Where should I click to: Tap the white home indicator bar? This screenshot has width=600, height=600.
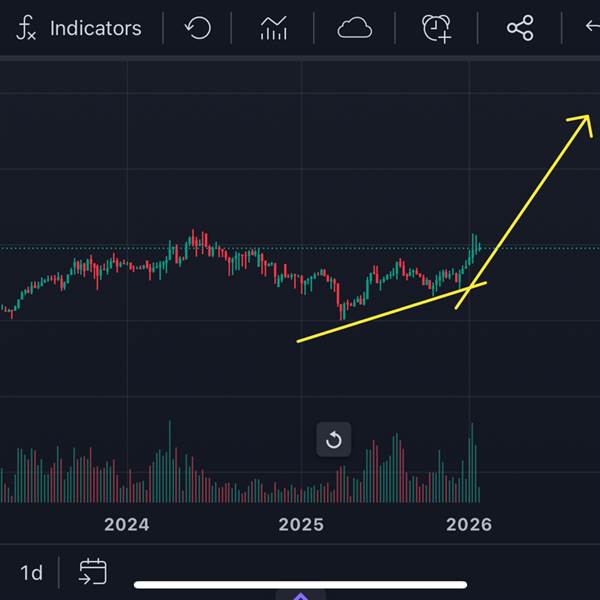(x=300, y=585)
